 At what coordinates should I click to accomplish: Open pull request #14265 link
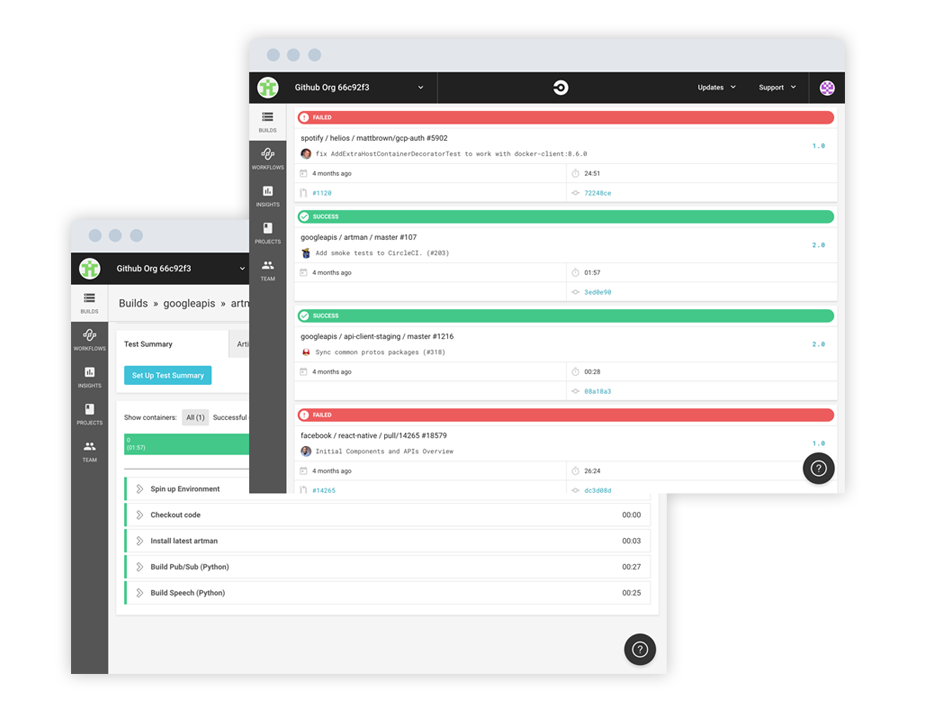pos(324,491)
